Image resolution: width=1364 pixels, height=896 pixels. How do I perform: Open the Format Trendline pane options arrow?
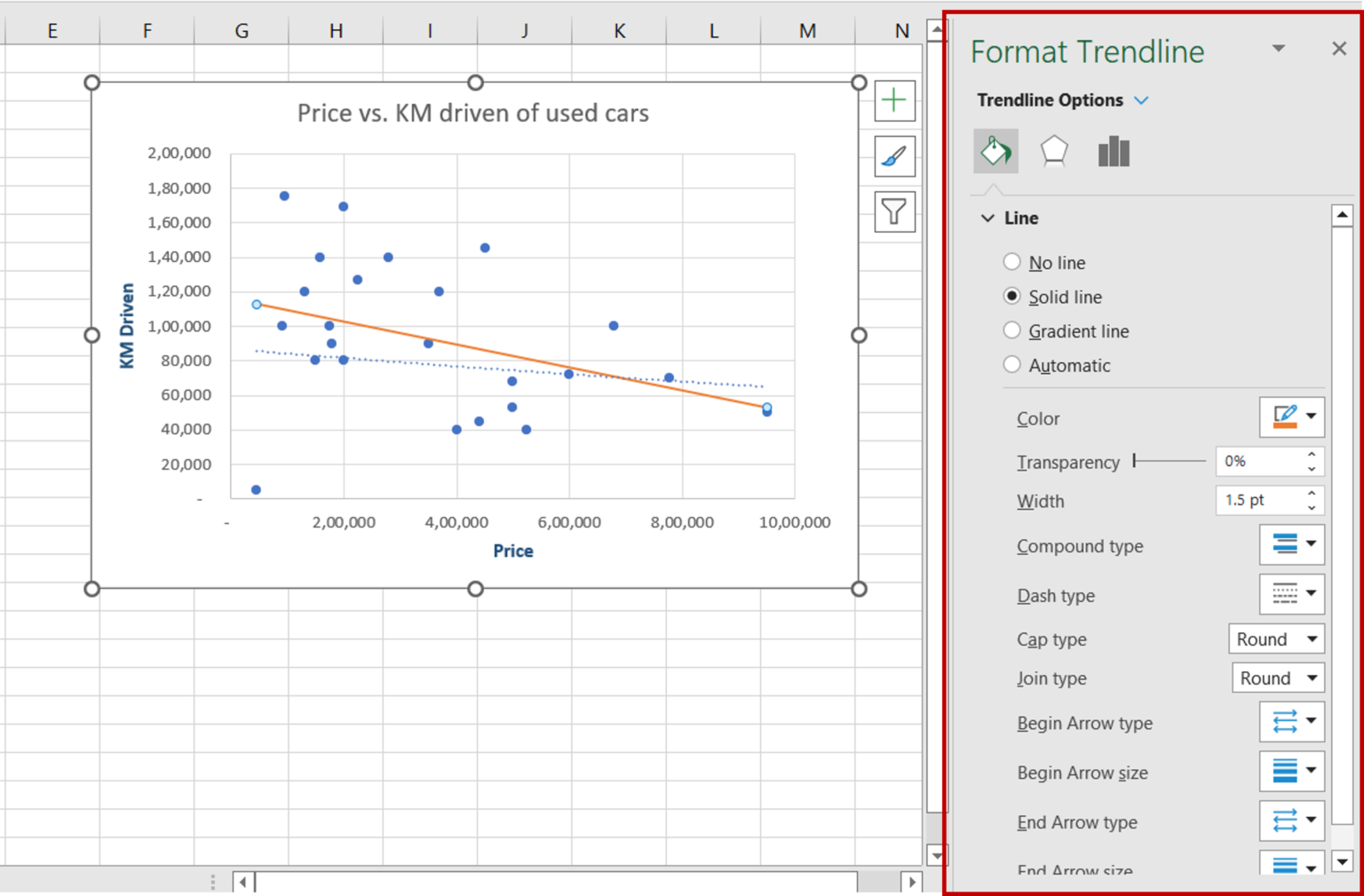pos(1278,49)
